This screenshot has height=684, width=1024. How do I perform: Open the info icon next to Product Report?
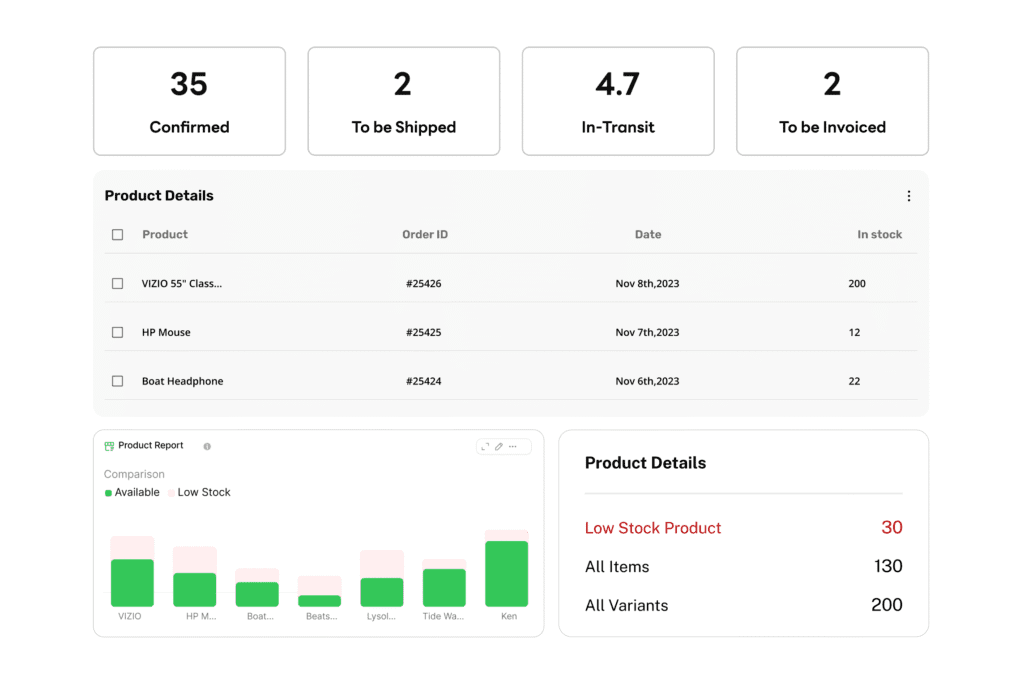coord(208,445)
